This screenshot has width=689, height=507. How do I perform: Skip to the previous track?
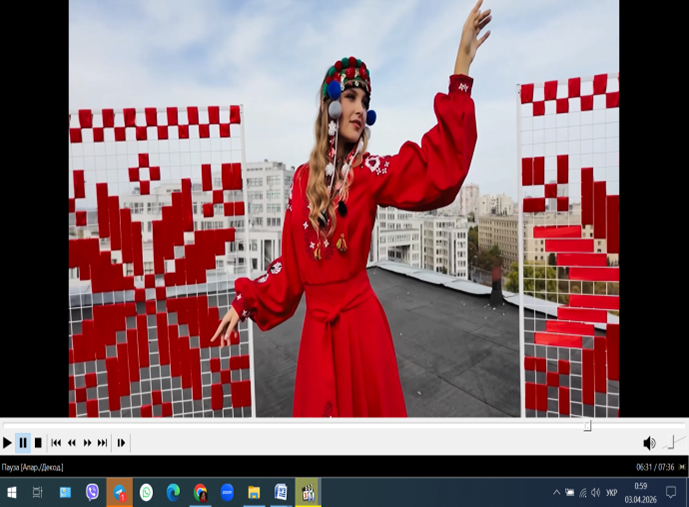tap(56, 443)
